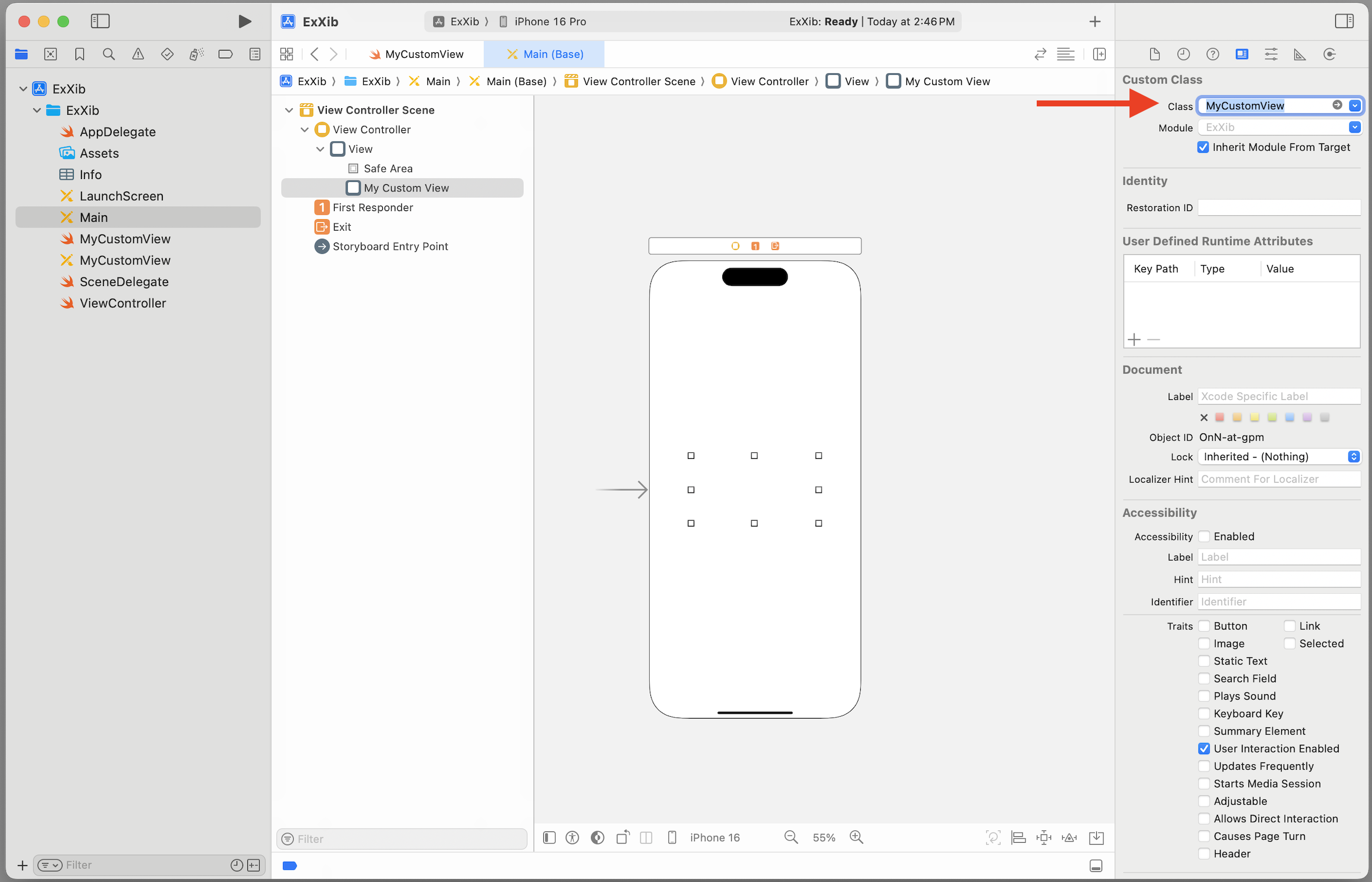Image resolution: width=1372 pixels, height=882 pixels.
Task: Collapse the View Controller Scene disclosure
Action: tap(289, 110)
